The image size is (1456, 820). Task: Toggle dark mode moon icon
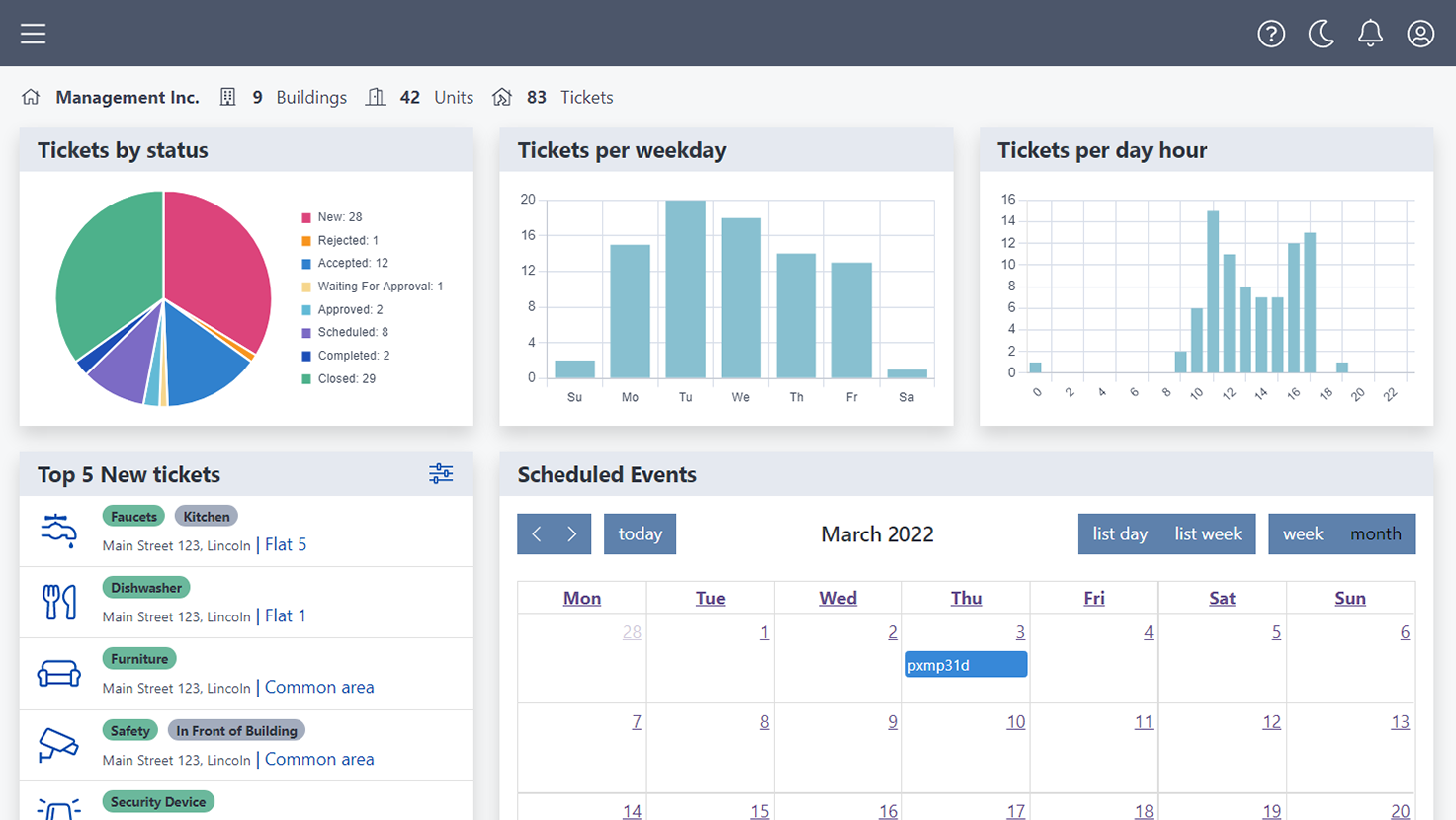(x=1321, y=34)
